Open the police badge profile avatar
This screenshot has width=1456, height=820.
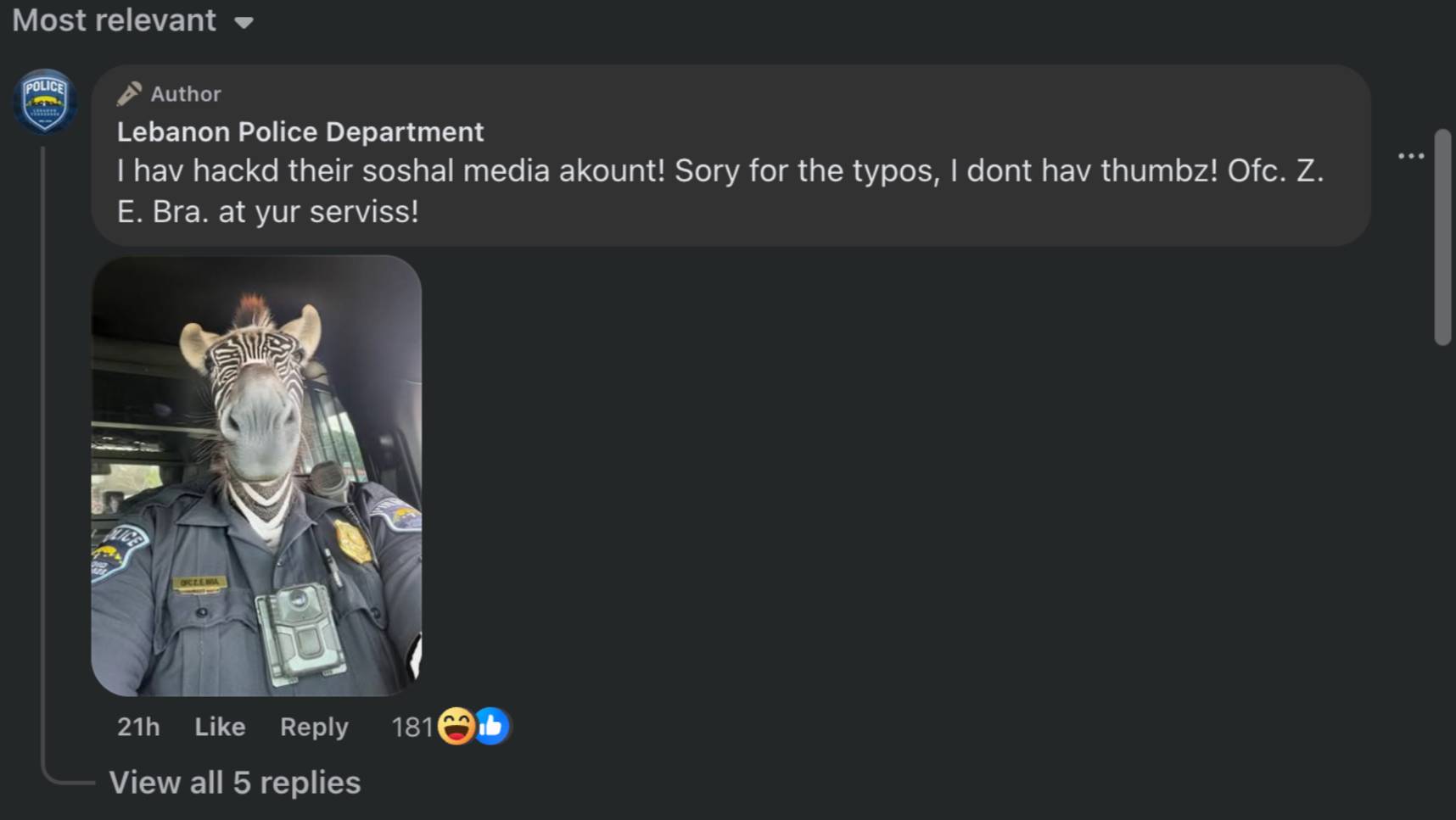(x=45, y=102)
